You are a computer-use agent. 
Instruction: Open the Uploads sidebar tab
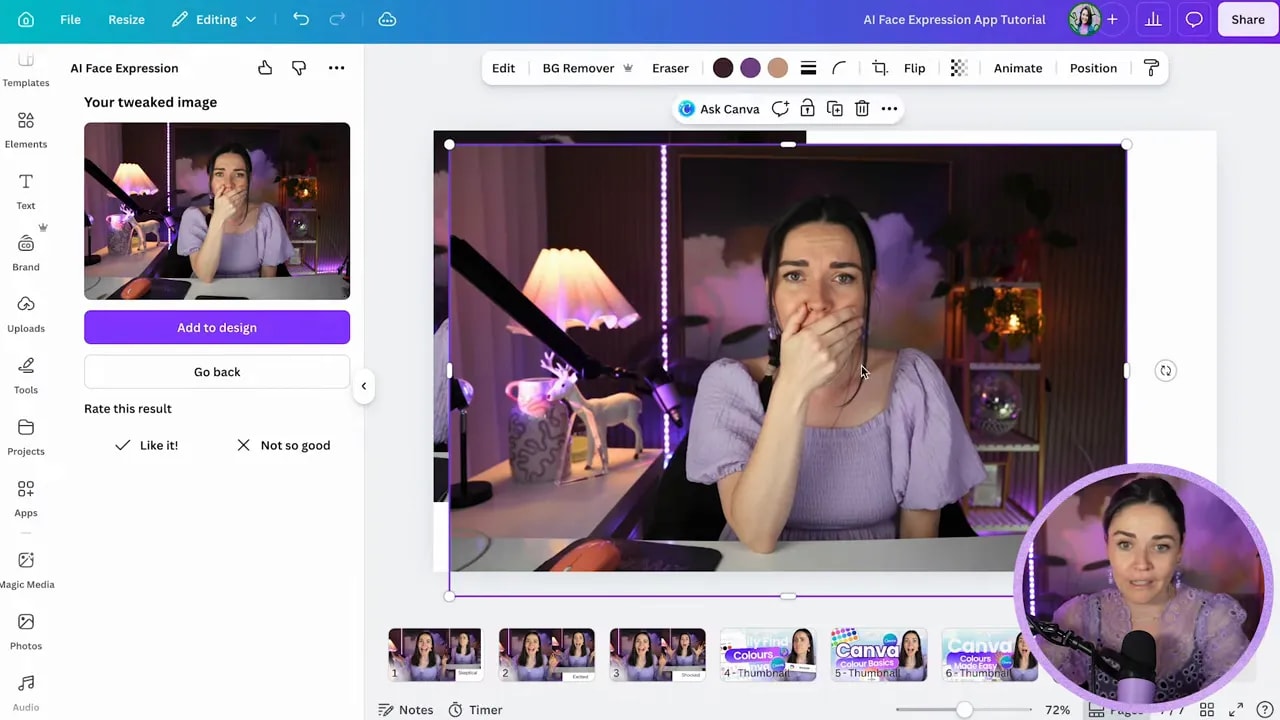(26, 314)
